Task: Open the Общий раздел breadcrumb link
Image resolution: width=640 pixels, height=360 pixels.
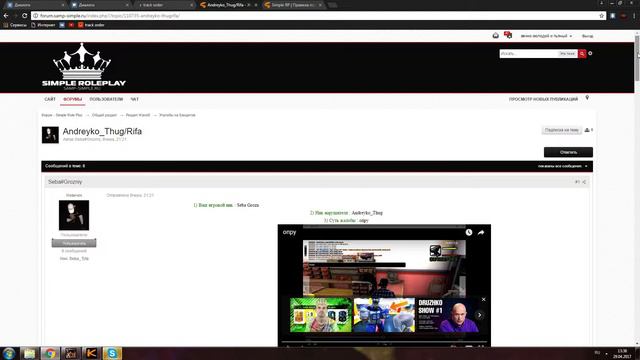Action: [x=104, y=115]
